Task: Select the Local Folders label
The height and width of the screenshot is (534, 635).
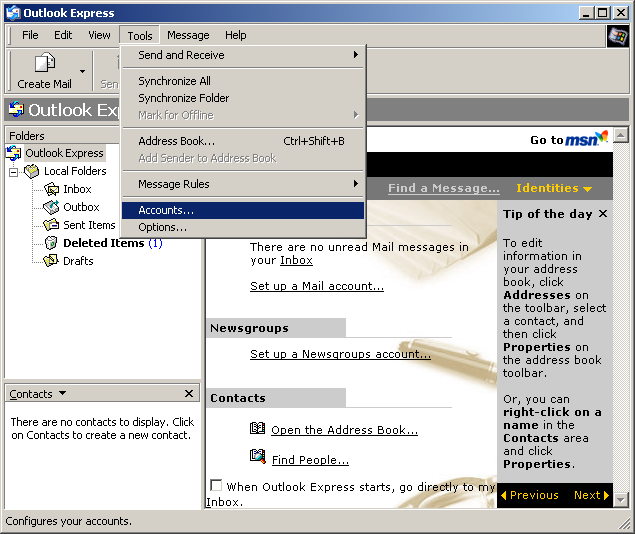Action: pyautogui.click(x=75, y=171)
